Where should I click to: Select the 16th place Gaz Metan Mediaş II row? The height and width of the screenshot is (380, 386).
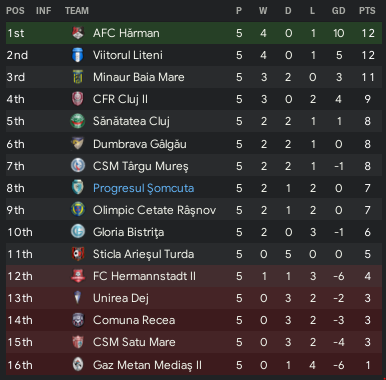[194, 364]
